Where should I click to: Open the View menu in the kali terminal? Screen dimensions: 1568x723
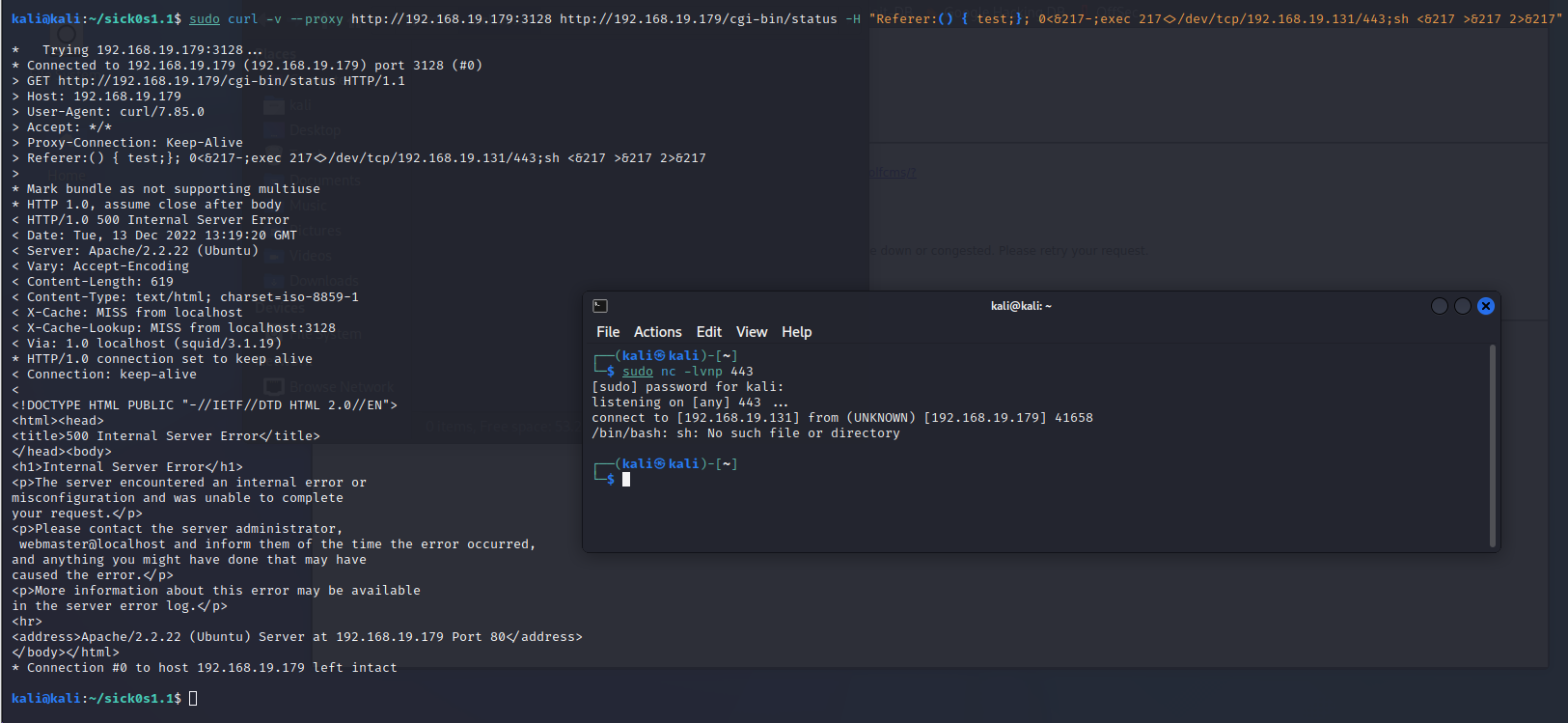pyautogui.click(x=752, y=332)
